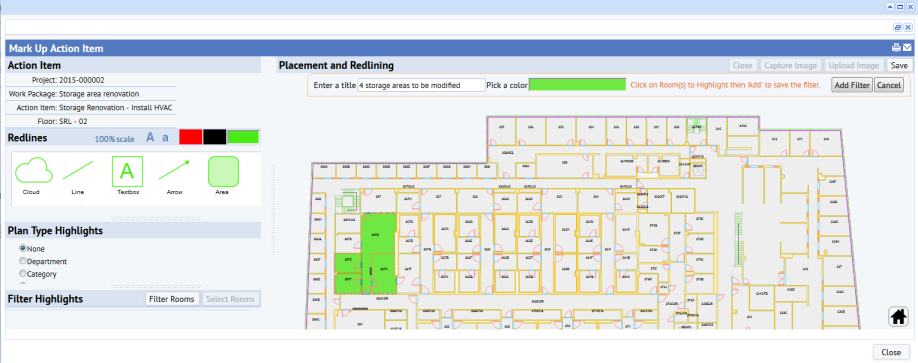Save the placement and redlining
Screen dimensions: 918x363
[x=899, y=66]
